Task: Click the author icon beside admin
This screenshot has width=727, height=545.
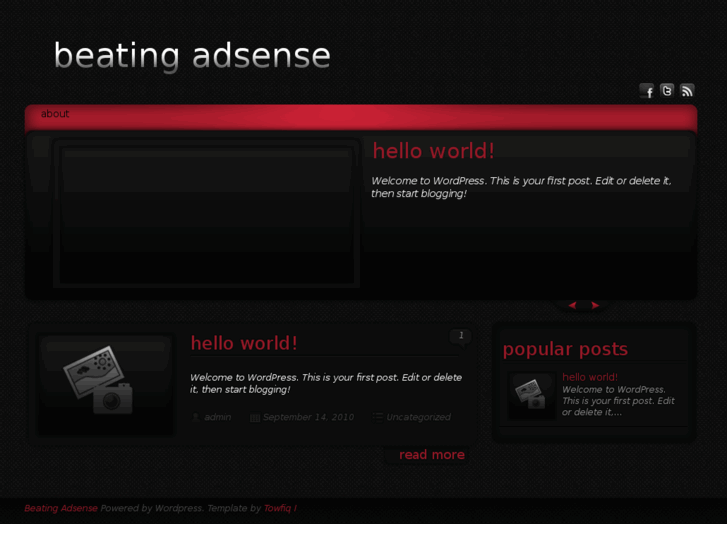Action: tap(196, 417)
